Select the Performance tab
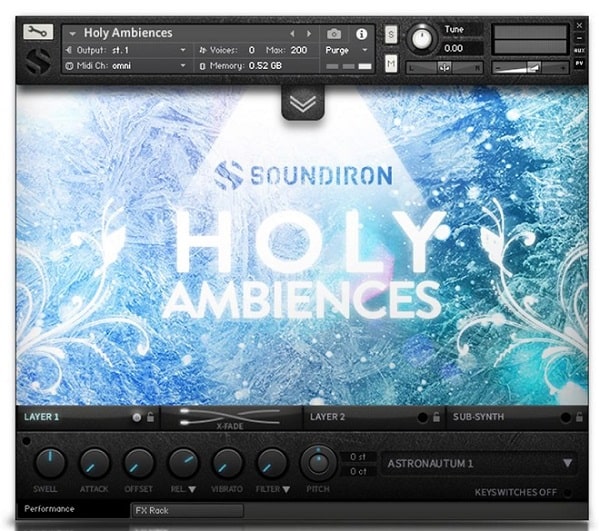 pyautogui.click(x=52, y=510)
